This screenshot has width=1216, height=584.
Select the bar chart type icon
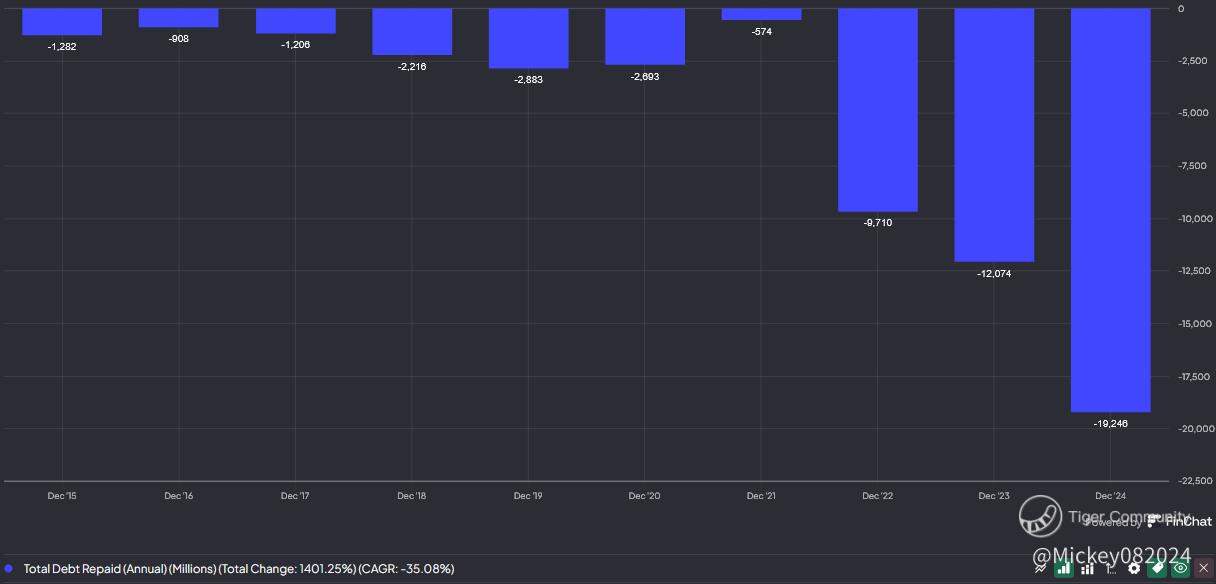click(x=1064, y=568)
